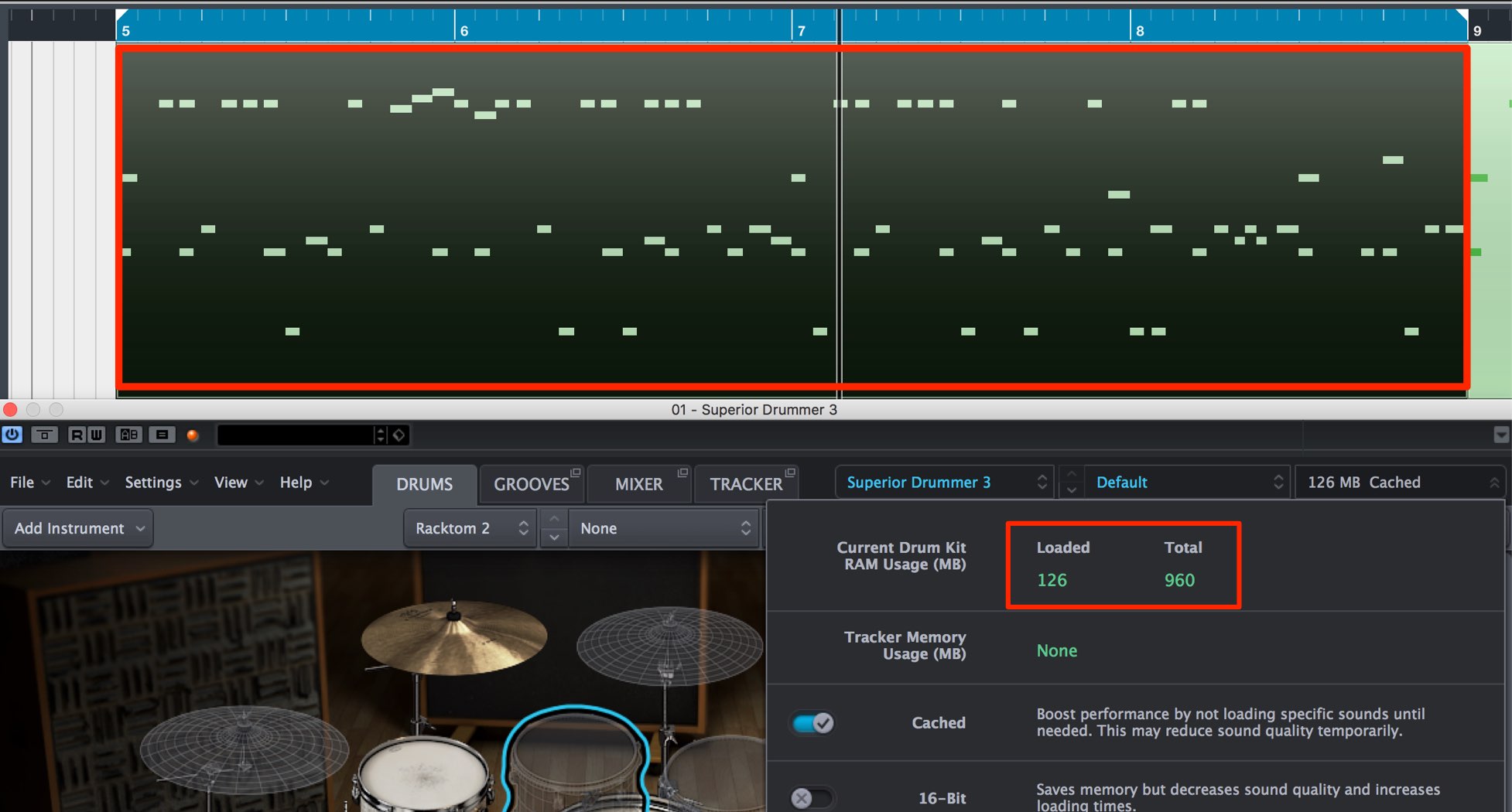Disable the Cached toggle switch
This screenshot has width=1512, height=812.
(x=812, y=723)
